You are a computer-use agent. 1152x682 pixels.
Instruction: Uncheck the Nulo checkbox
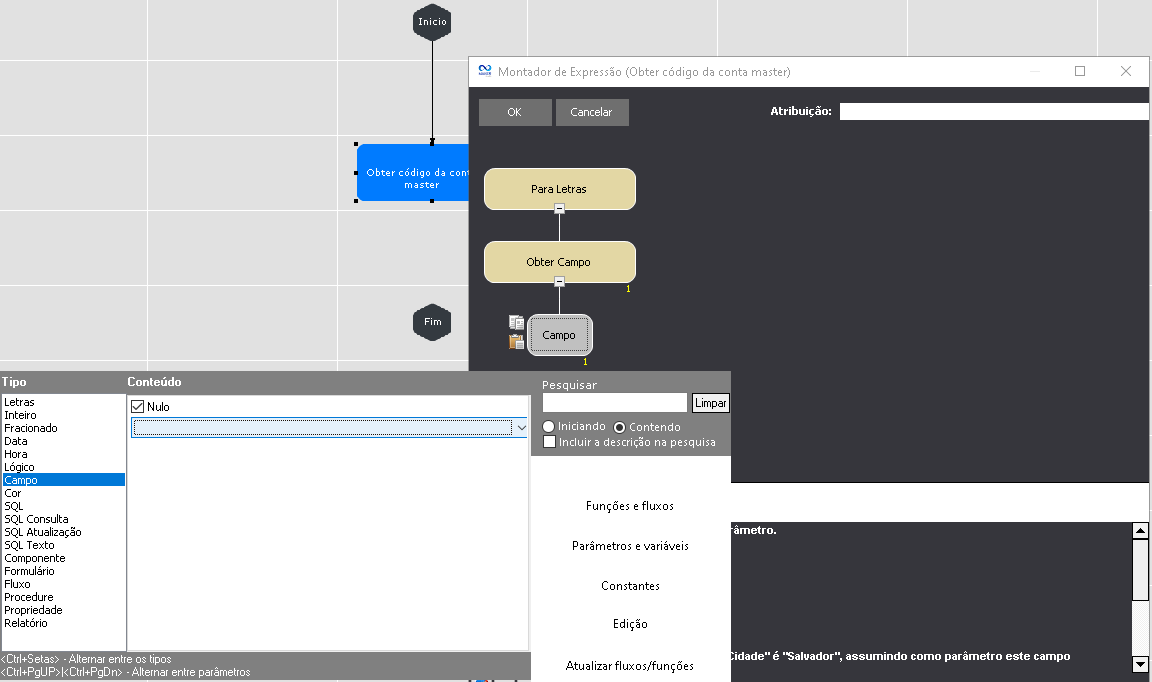click(x=138, y=407)
